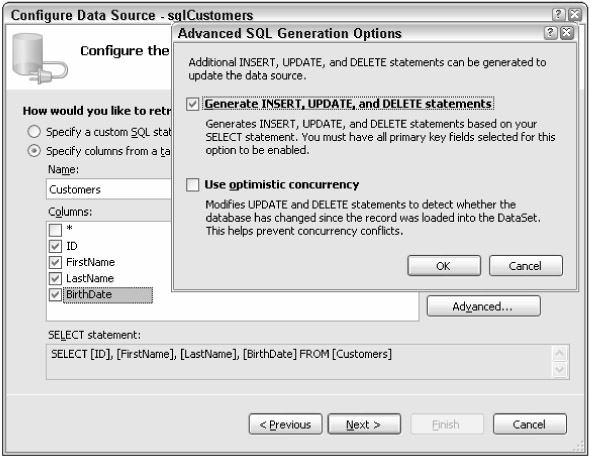Open the Customers table name dropdown
The image size is (591, 457).
pos(109,189)
